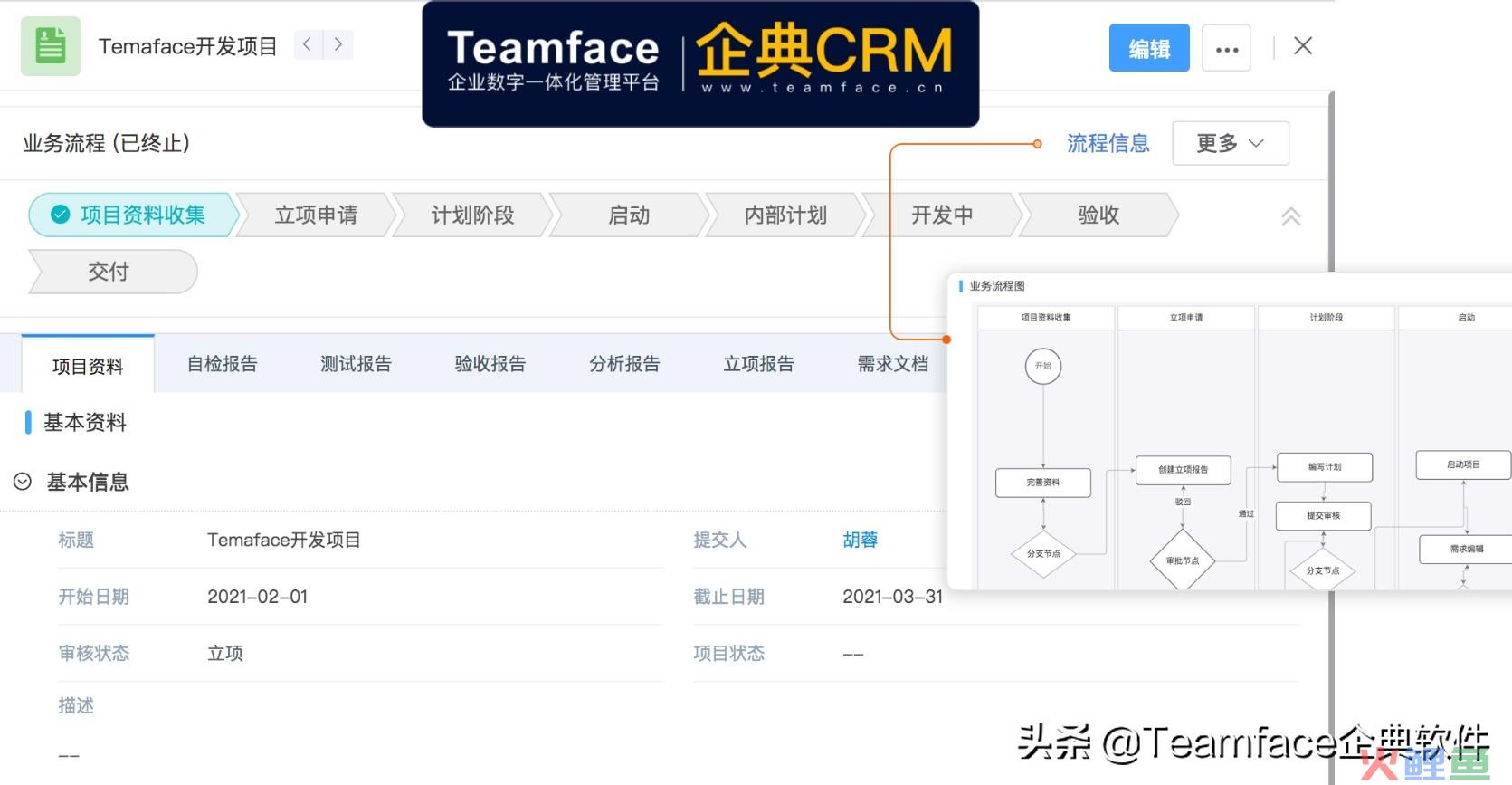1512x785 pixels.
Task: Click the 开始 node in flowchart
Action: [x=1043, y=366]
